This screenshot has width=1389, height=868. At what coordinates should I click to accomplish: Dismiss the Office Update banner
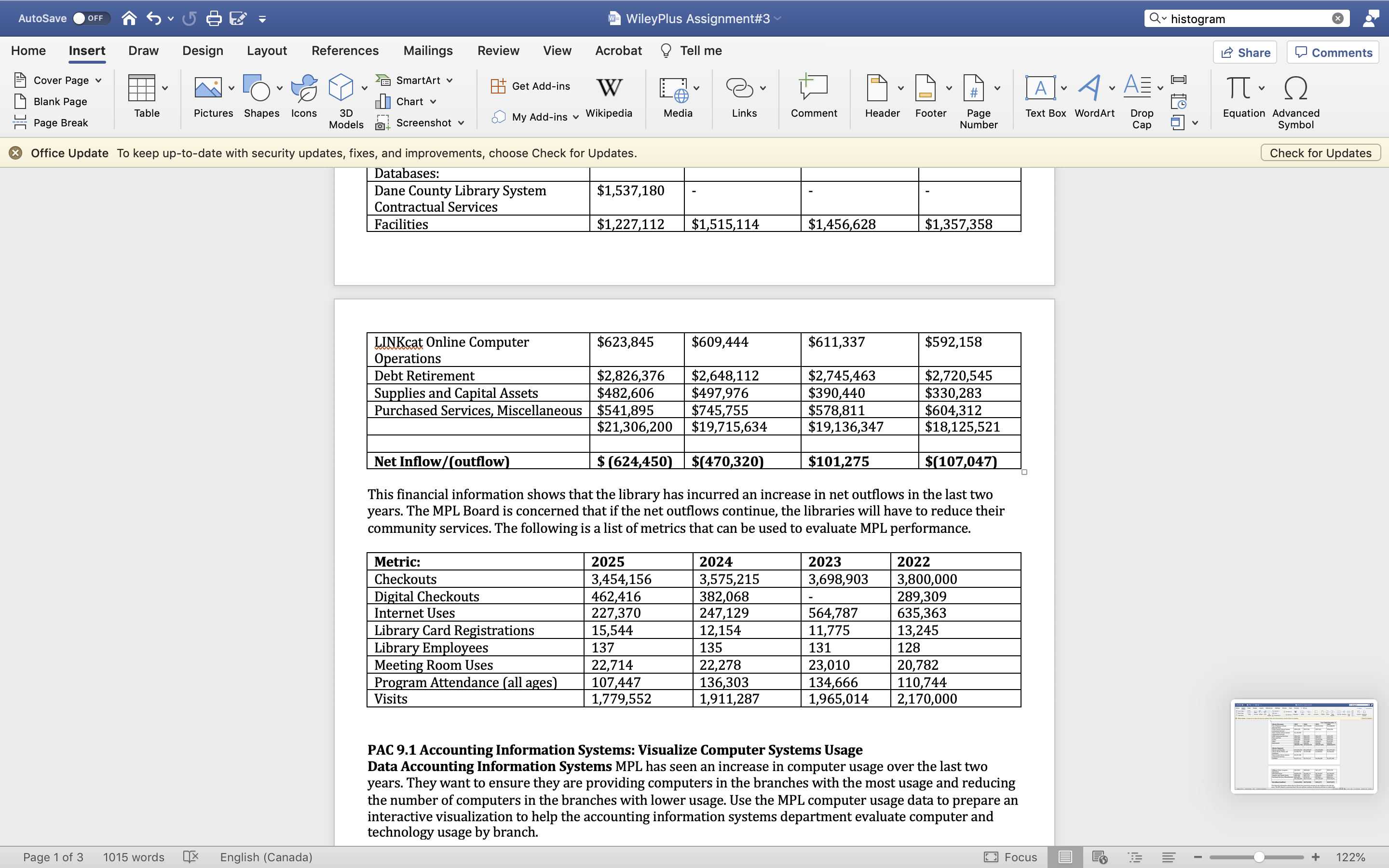15,153
